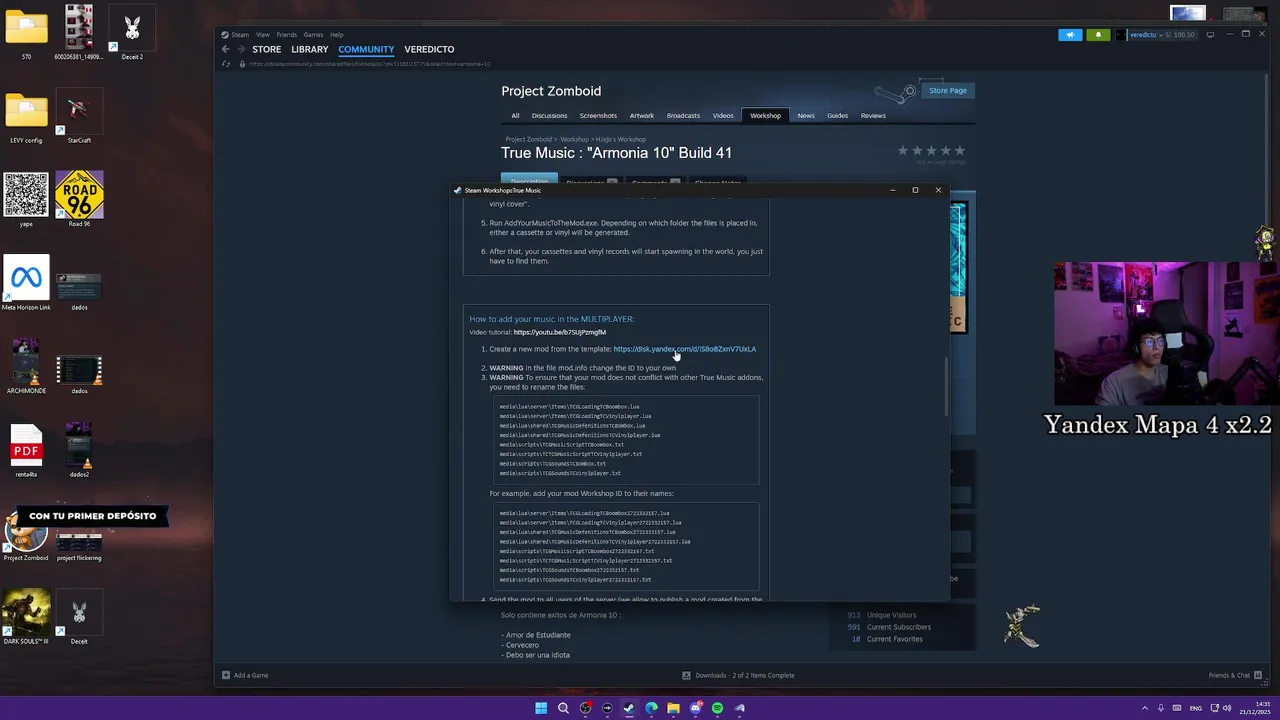Open the Videos hub tab

pos(723,116)
